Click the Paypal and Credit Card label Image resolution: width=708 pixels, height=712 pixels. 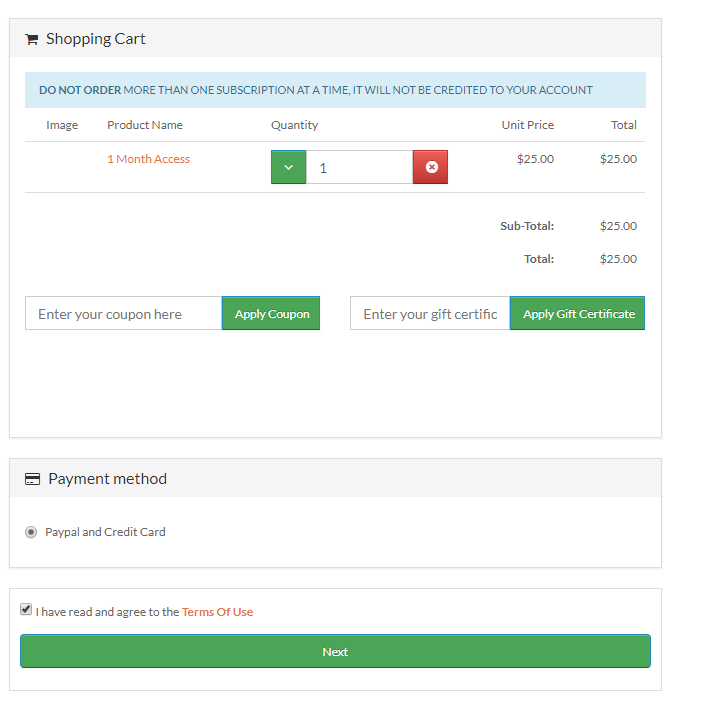[x=105, y=532]
